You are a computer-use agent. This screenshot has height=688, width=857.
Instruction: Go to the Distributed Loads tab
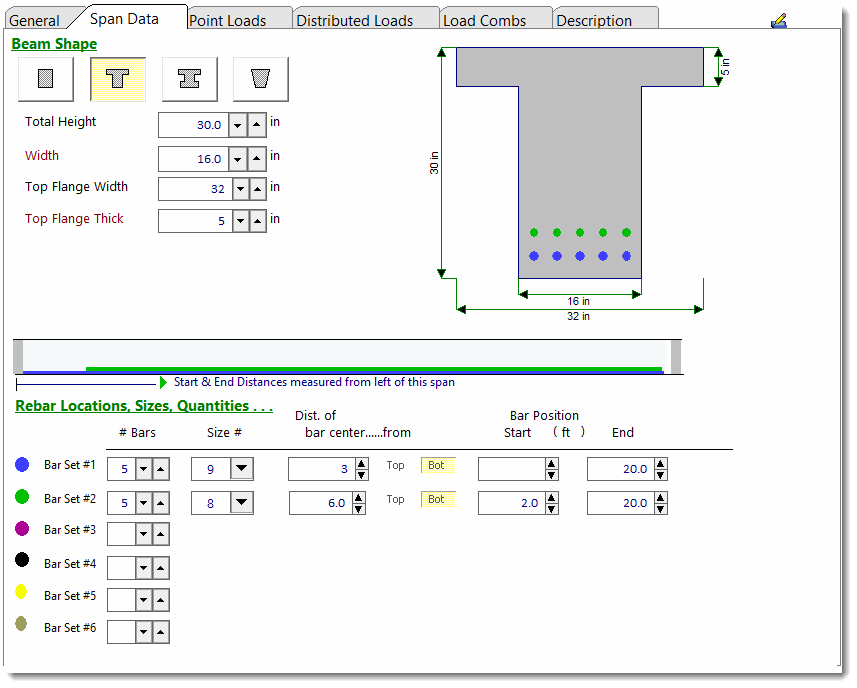[x=355, y=20]
